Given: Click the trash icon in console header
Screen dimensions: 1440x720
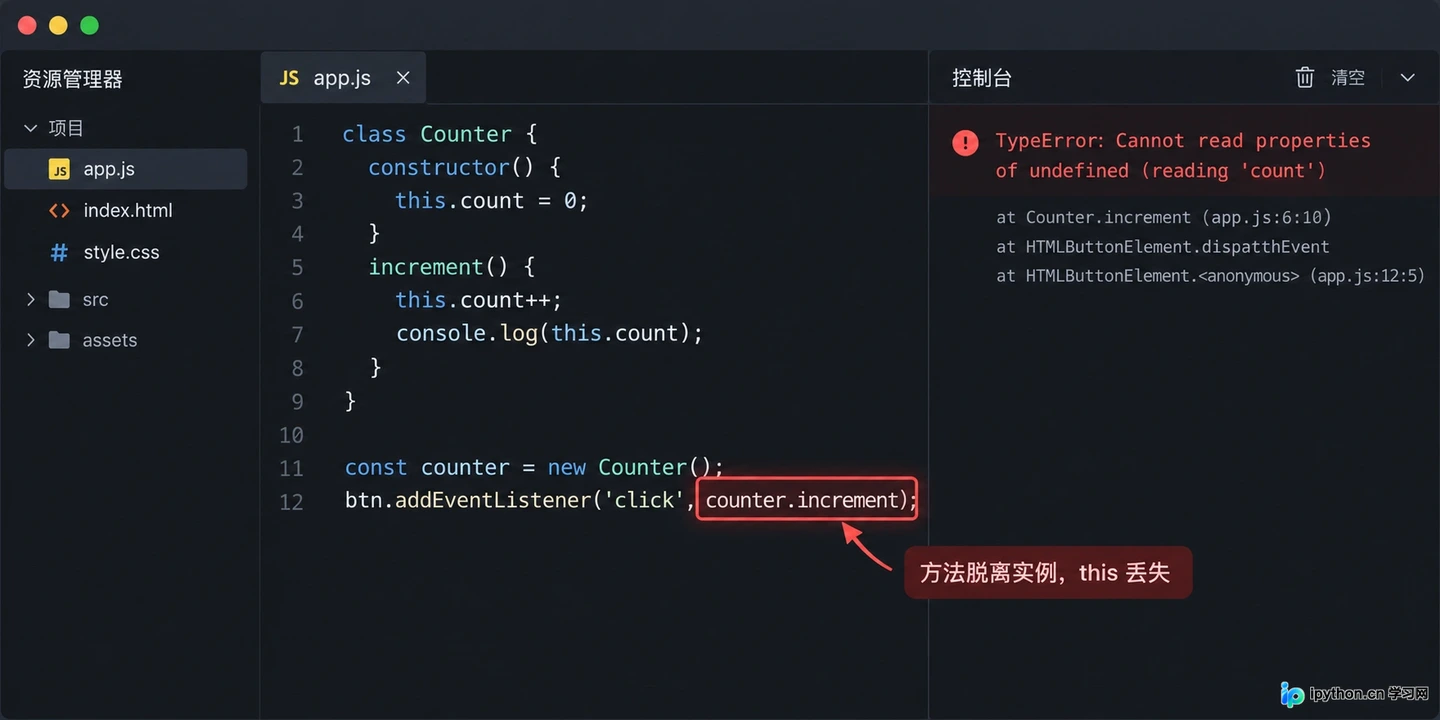Looking at the screenshot, I should [x=1305, y=78].
